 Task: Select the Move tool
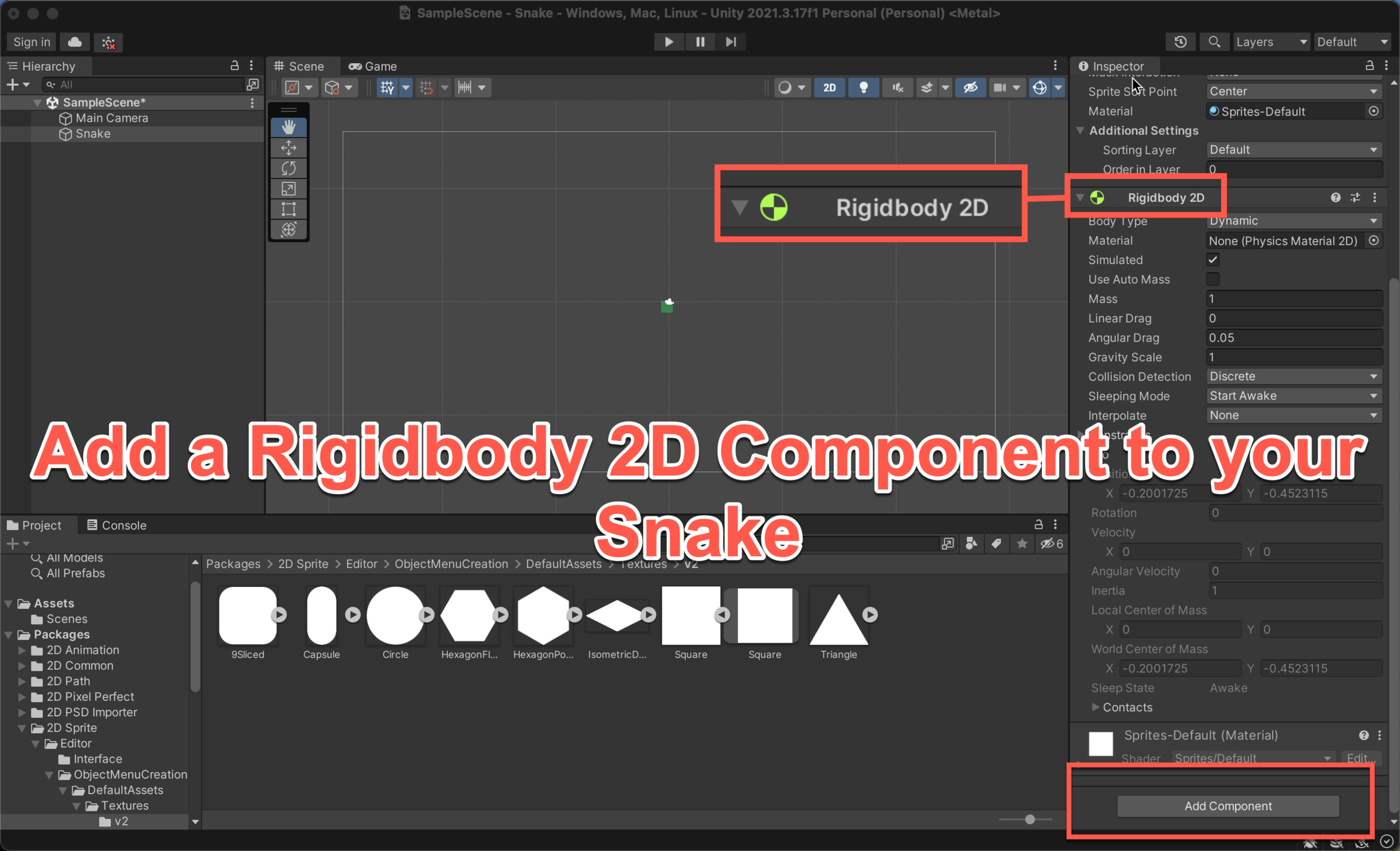click(x=289, y=148)
